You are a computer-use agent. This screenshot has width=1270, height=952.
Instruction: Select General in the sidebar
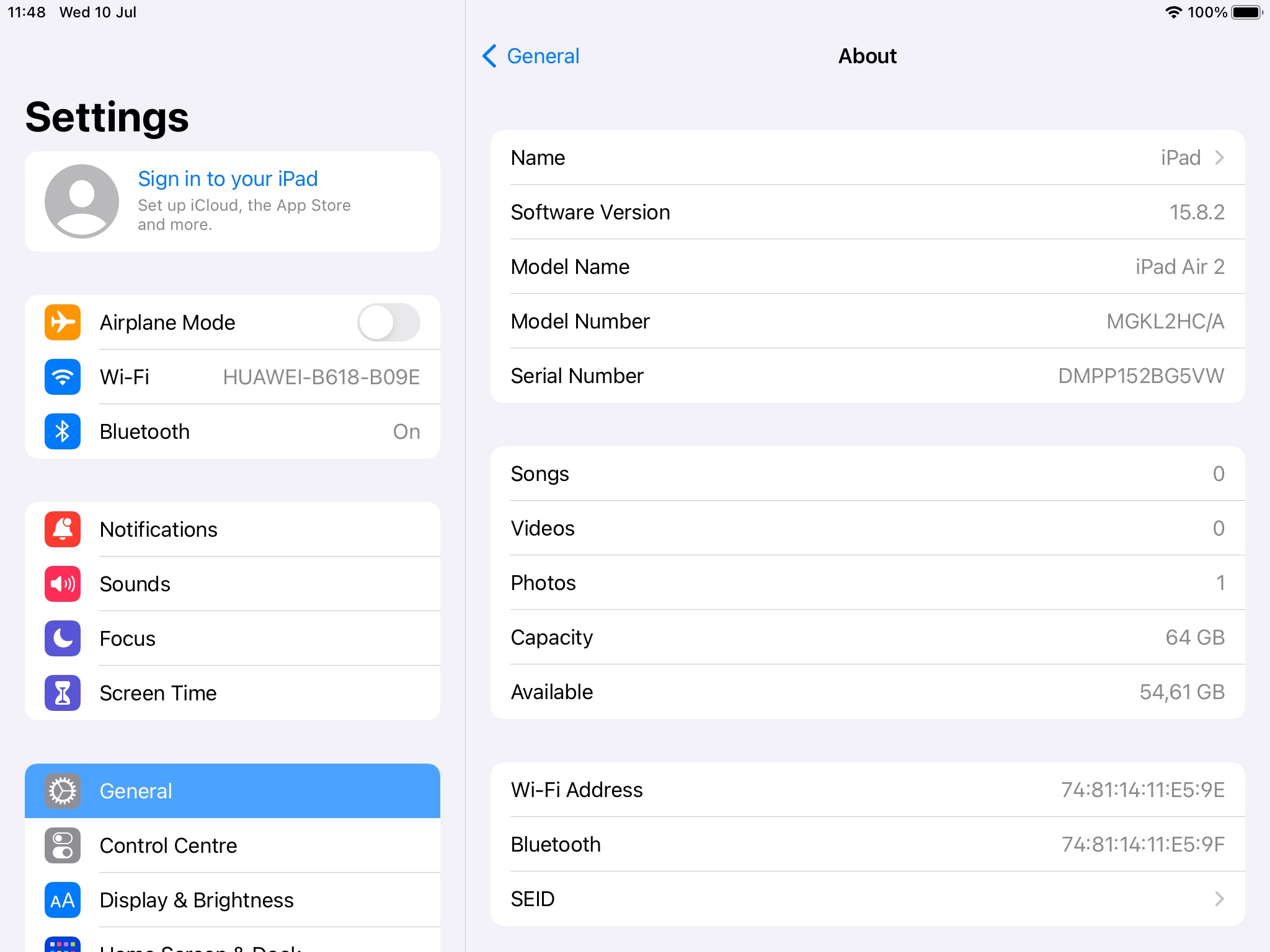pos(233,791)
